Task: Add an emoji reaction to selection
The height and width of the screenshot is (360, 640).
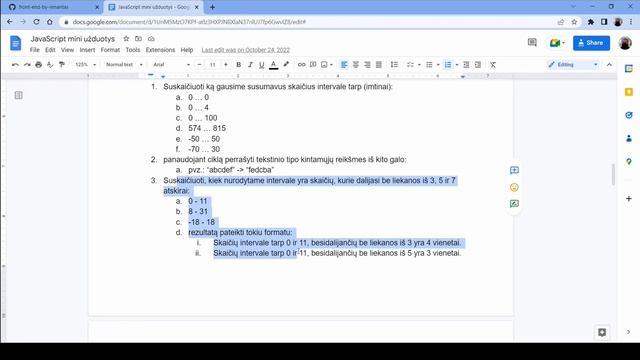Action: pyautogui.click(x=514, y=187)
